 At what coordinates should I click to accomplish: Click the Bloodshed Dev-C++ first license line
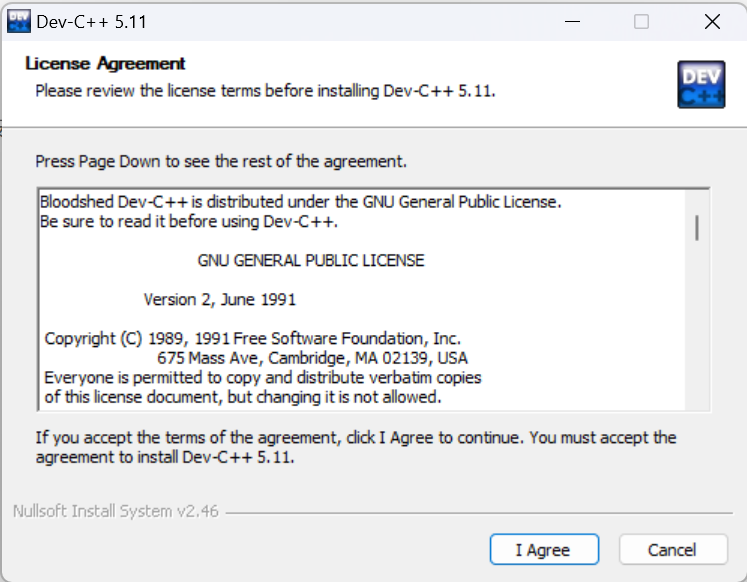pos(301,202)
